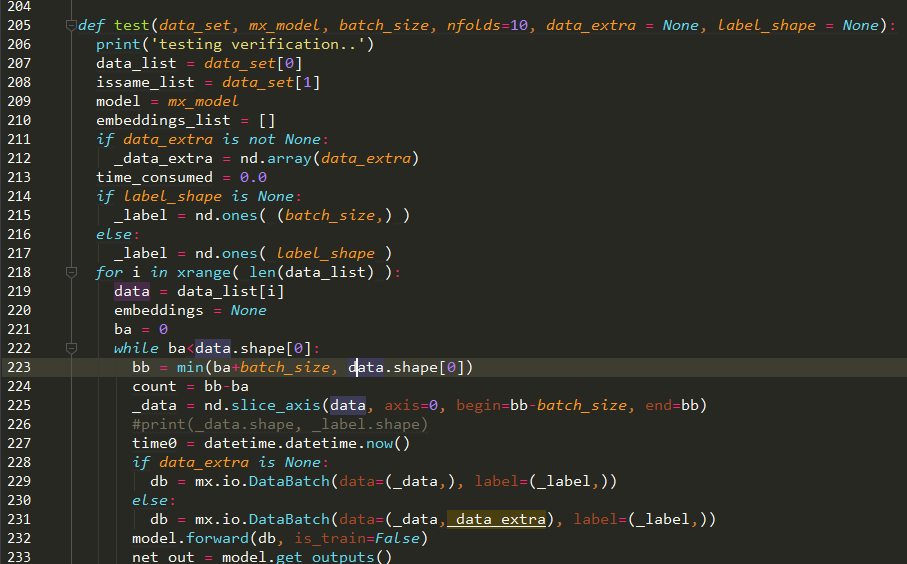This screenshot has width=907, height=564.
Task: Click the array call on line 212
Action: click(289, 158)
